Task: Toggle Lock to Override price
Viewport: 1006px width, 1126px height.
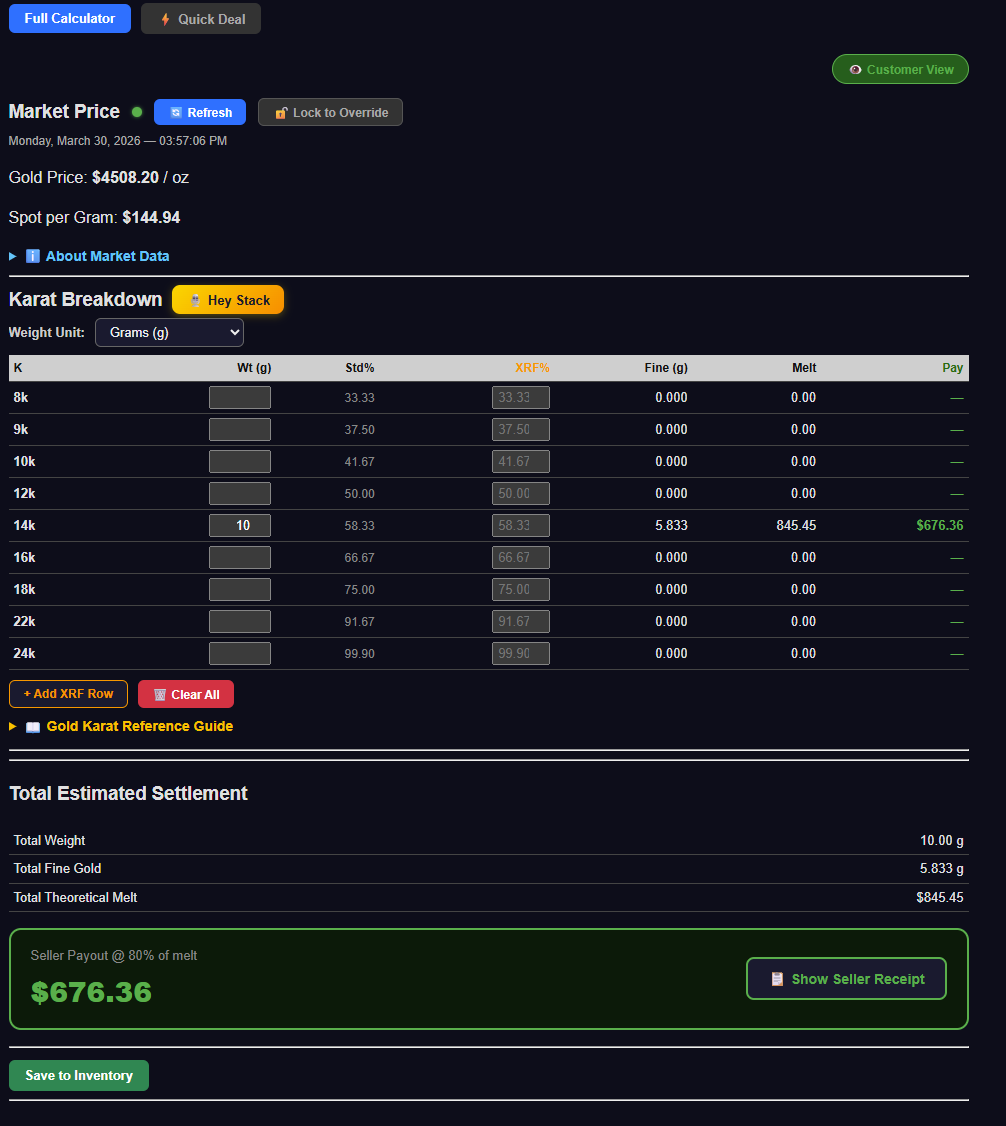Action: pos(330,113)
